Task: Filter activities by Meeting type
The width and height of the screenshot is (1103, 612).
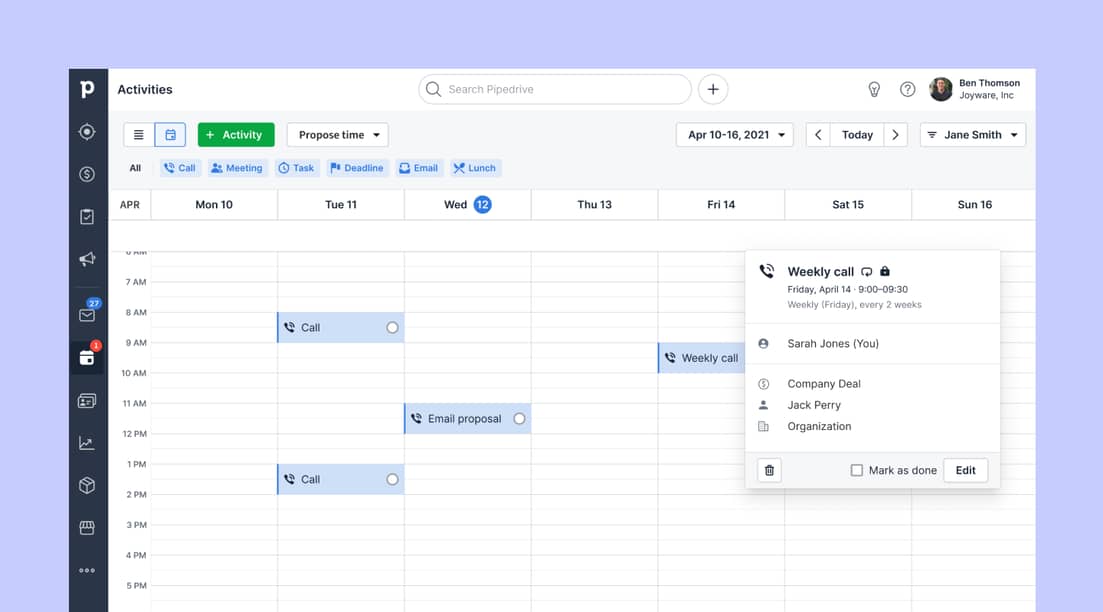Action: (x=237, y=168)
